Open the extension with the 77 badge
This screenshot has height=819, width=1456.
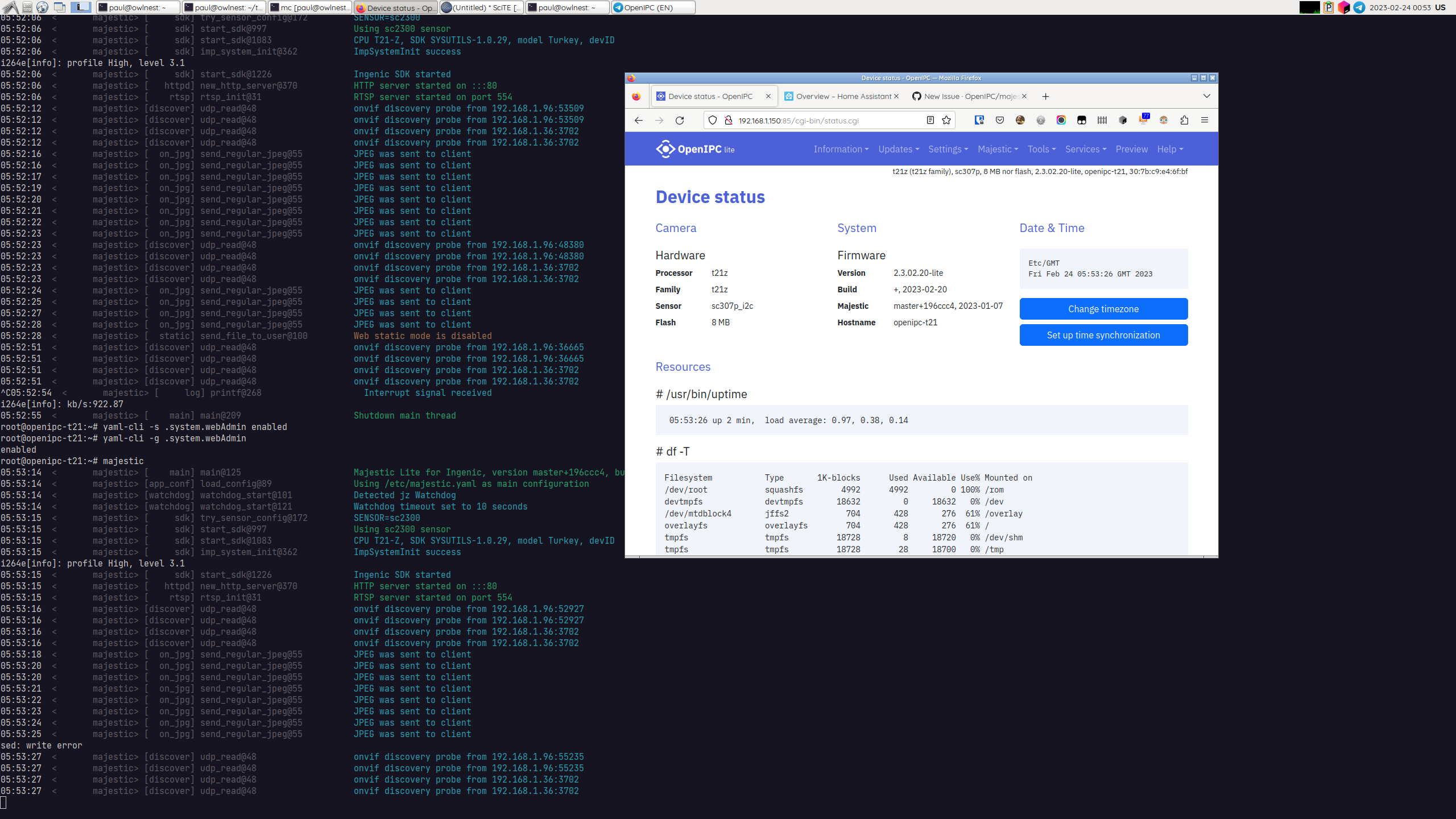point(1143,120)
